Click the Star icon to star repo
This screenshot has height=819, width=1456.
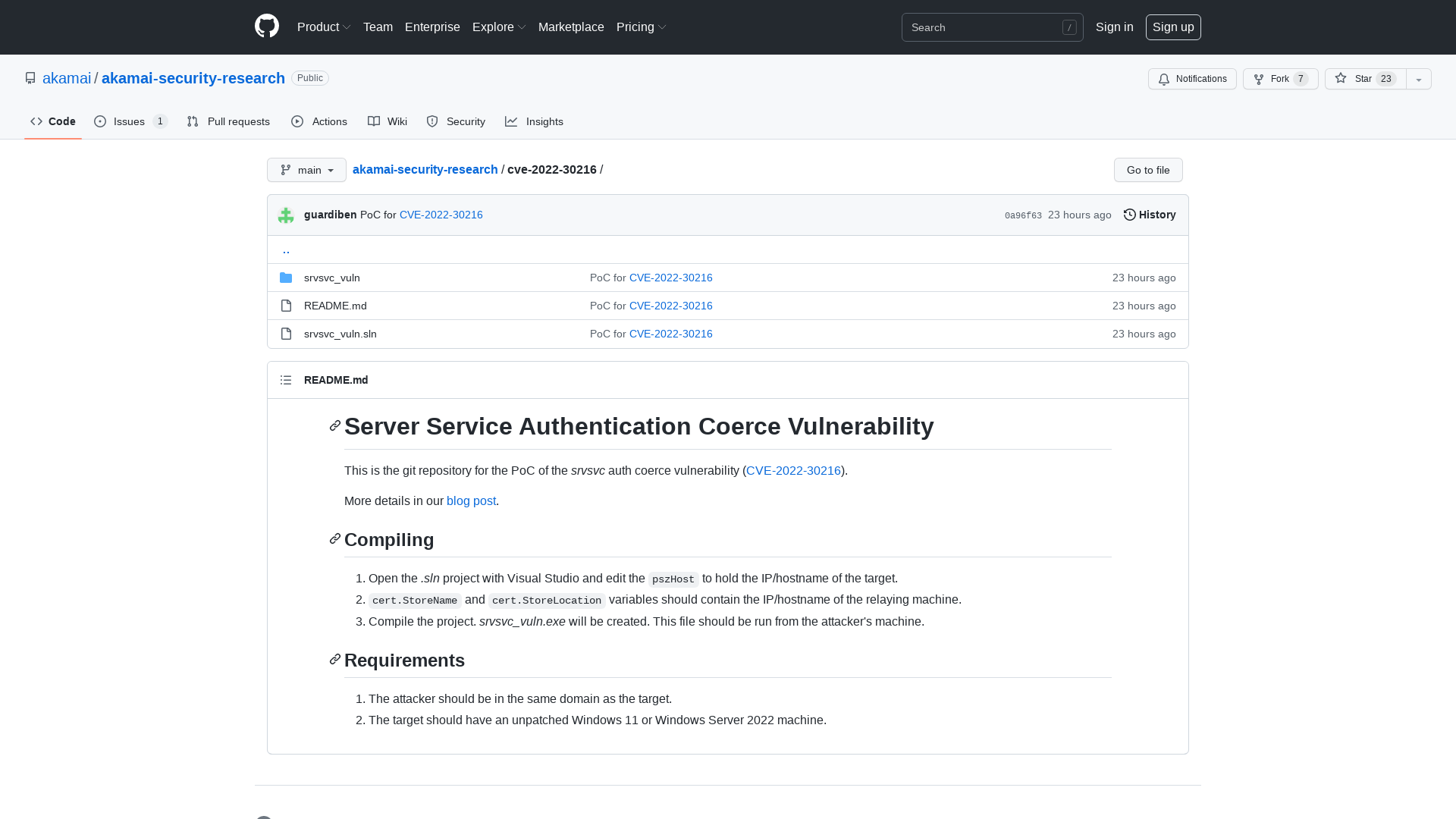point(1339,79)
